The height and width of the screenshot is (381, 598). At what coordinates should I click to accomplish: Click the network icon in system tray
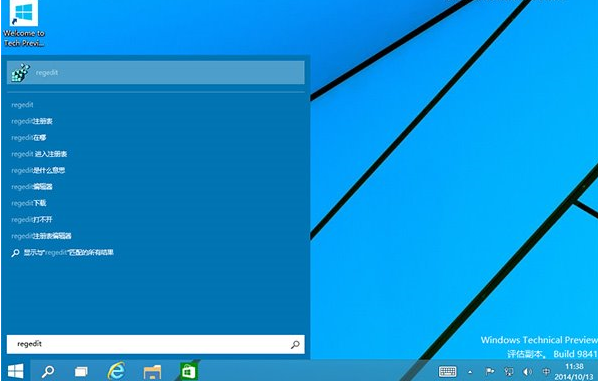pos(509,371)
